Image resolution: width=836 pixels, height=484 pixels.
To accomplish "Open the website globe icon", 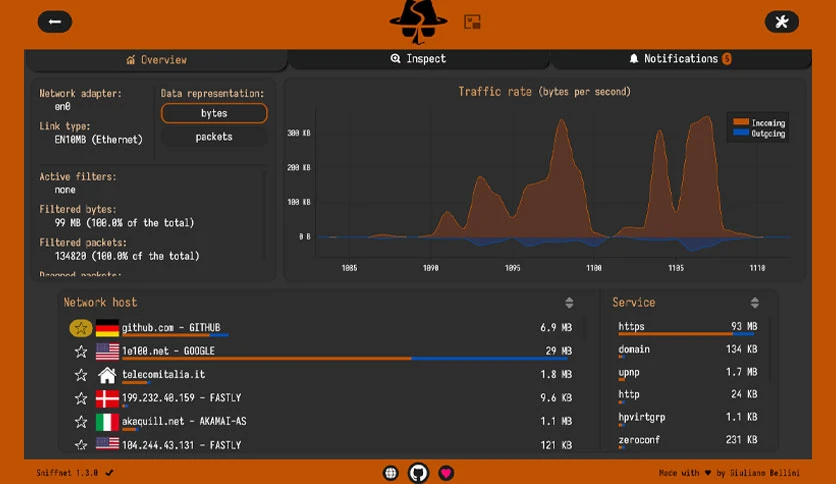I will [x=391, y=473].
